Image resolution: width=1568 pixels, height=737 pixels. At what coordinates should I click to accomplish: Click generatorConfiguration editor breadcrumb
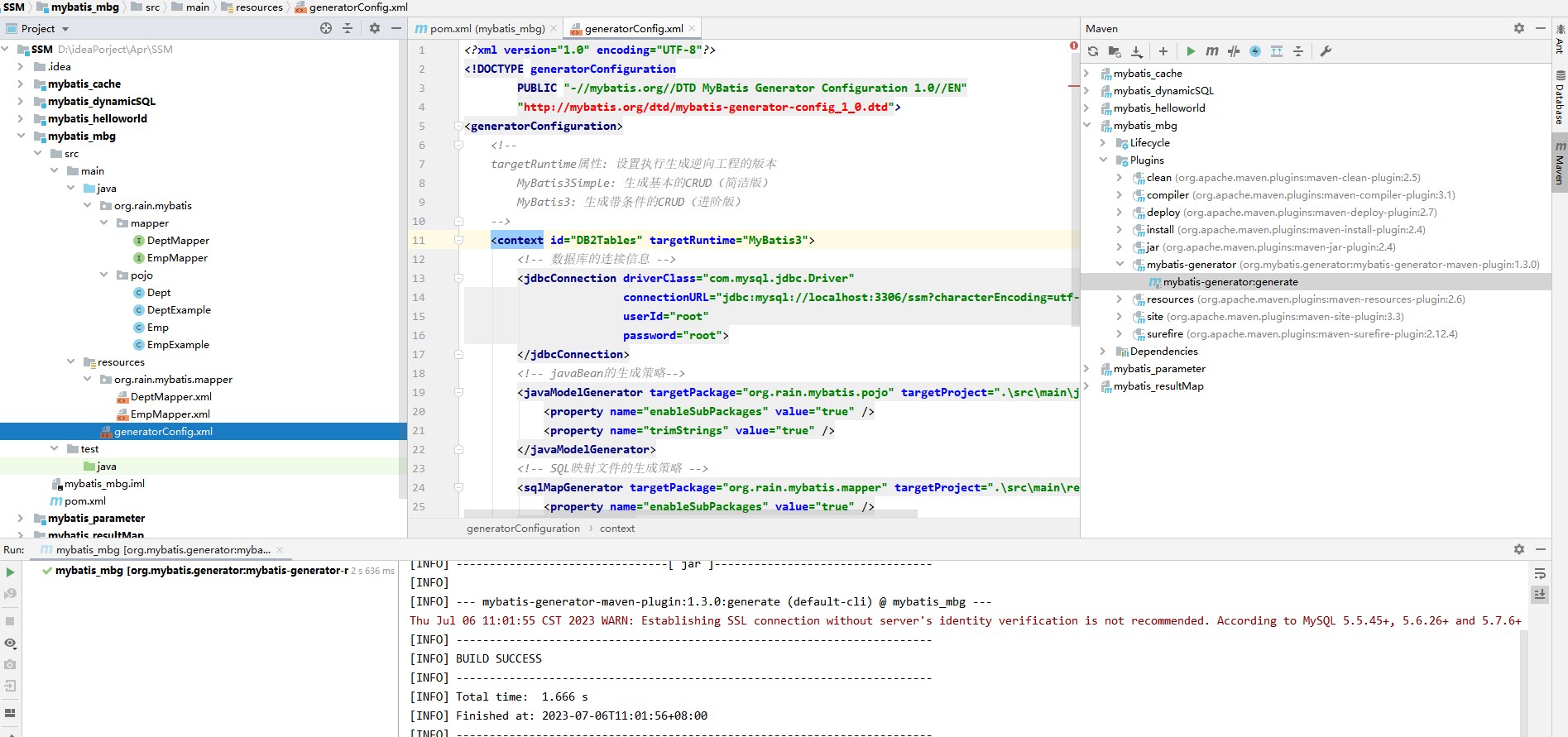click(523, 528)
